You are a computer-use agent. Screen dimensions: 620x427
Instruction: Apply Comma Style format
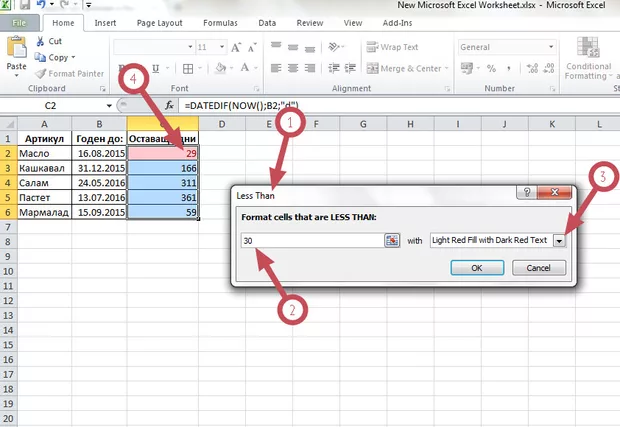(509, 68)
